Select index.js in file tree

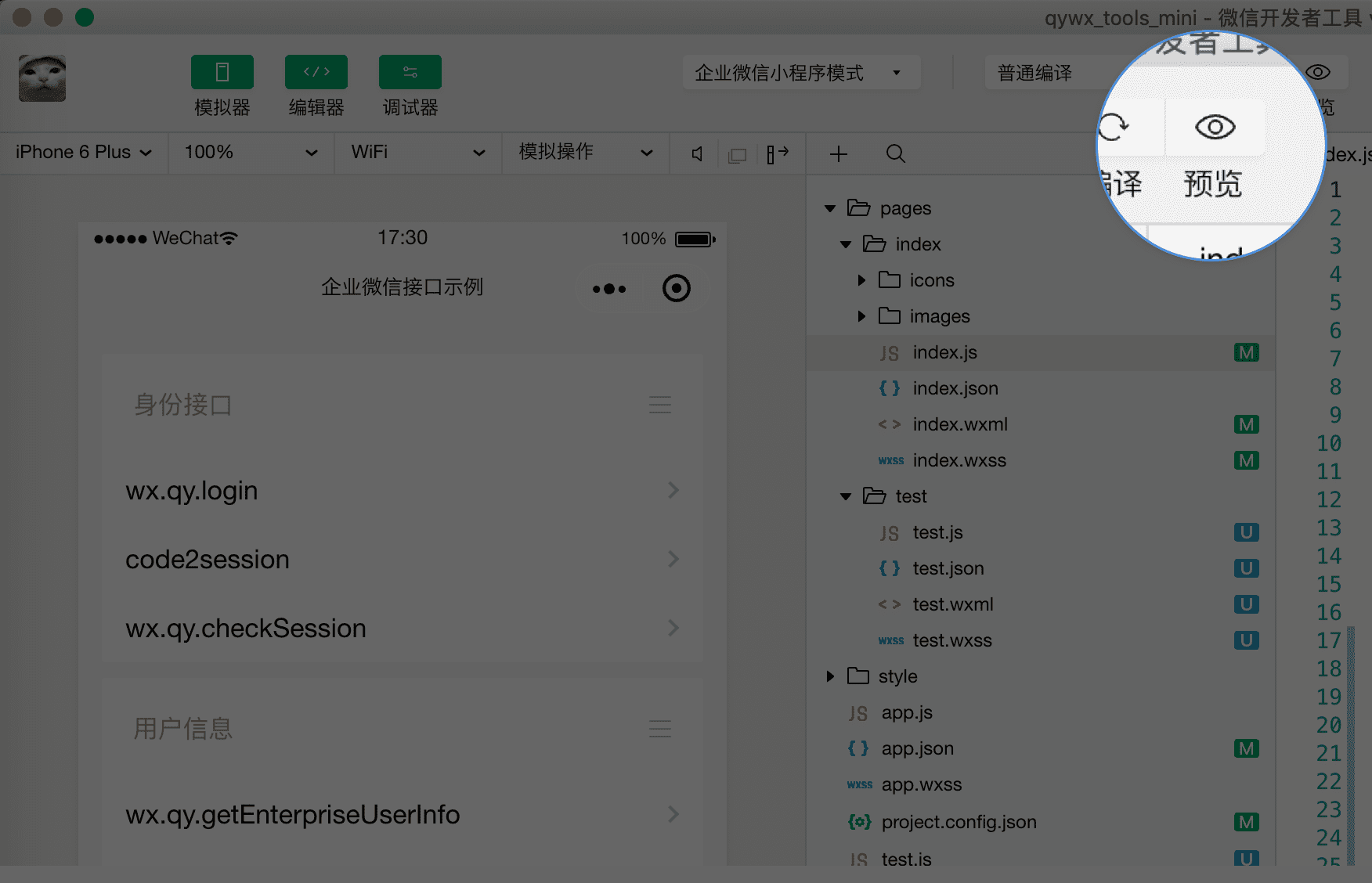(1040, 352)
